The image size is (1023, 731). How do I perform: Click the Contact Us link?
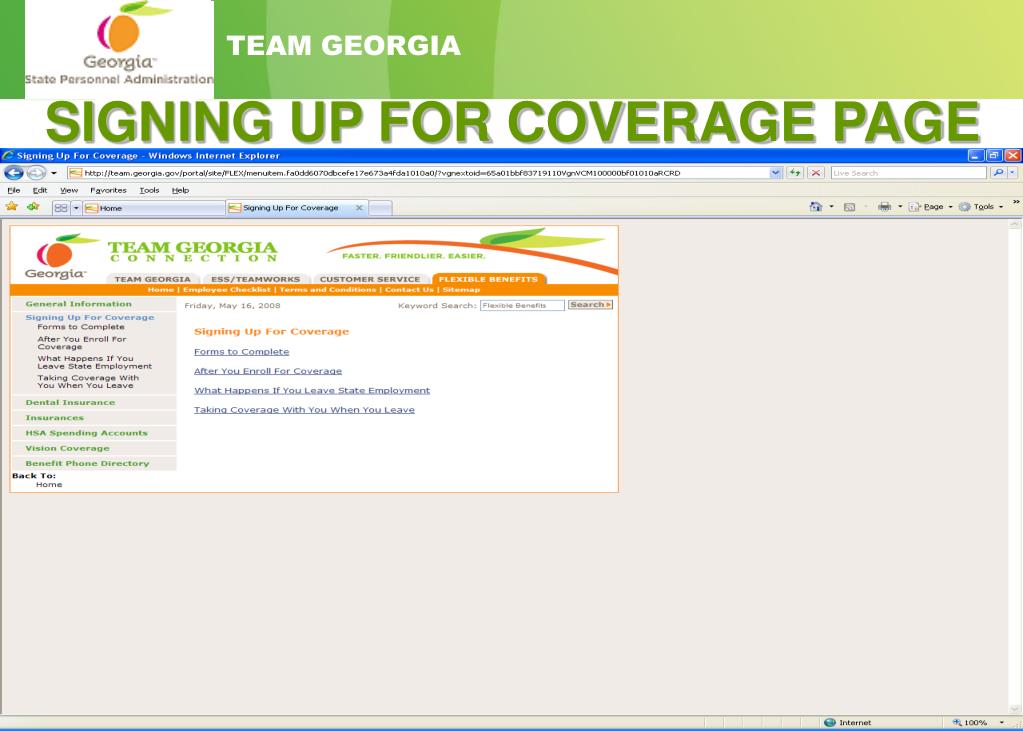tap(409, 290)
